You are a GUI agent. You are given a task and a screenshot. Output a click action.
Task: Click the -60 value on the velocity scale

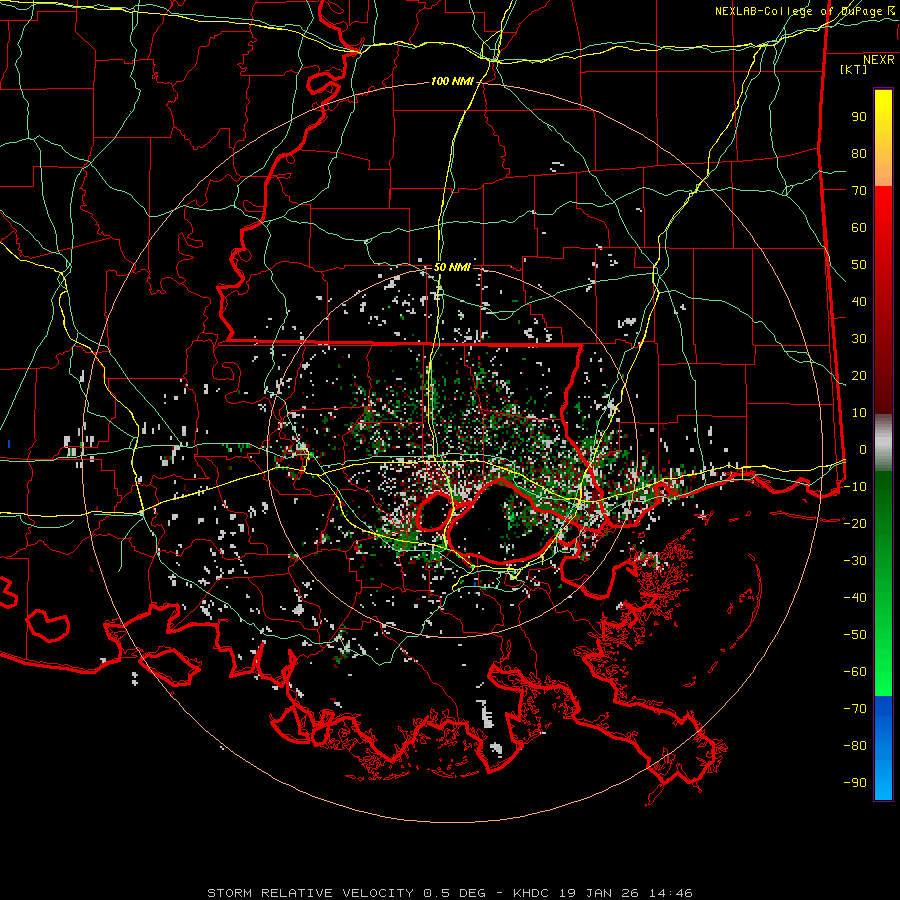click(x=855, y=672)
